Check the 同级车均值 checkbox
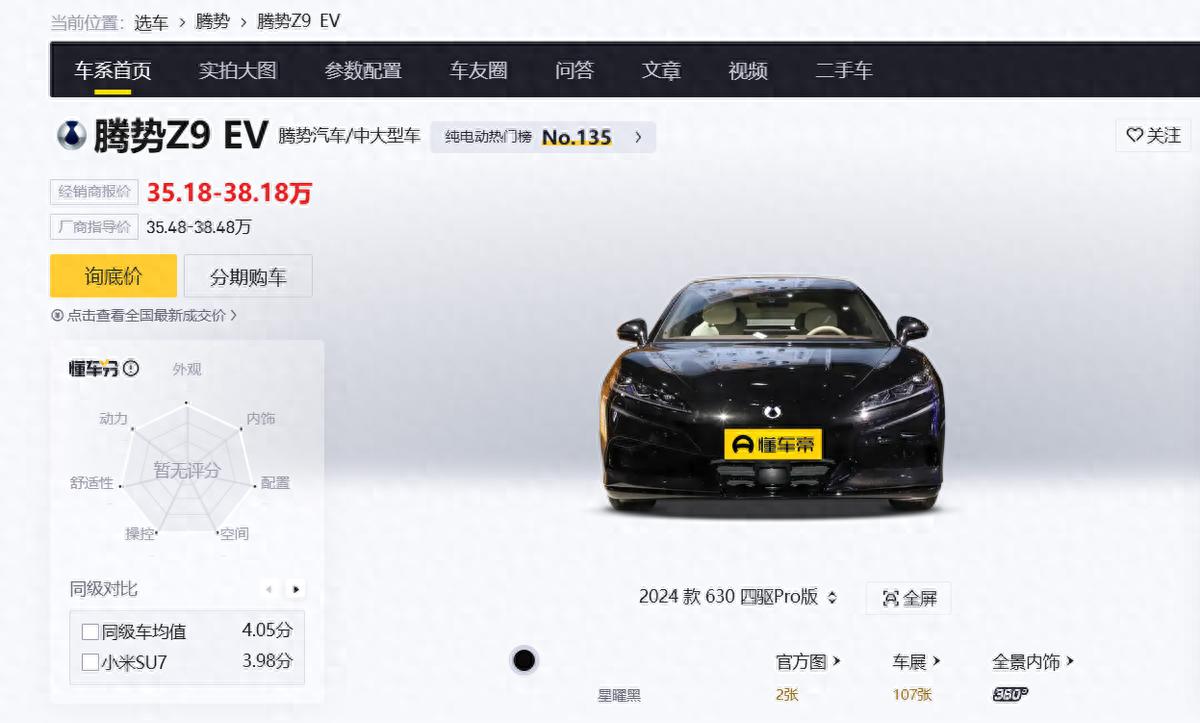The image size is (1200, 723). (x=90, y=632)
